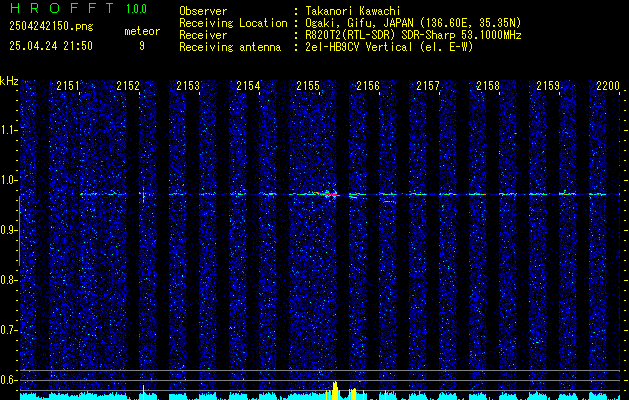Click the 2157 time marker
The height and width of the screenshot is (400, 629).
pos(428,86)
